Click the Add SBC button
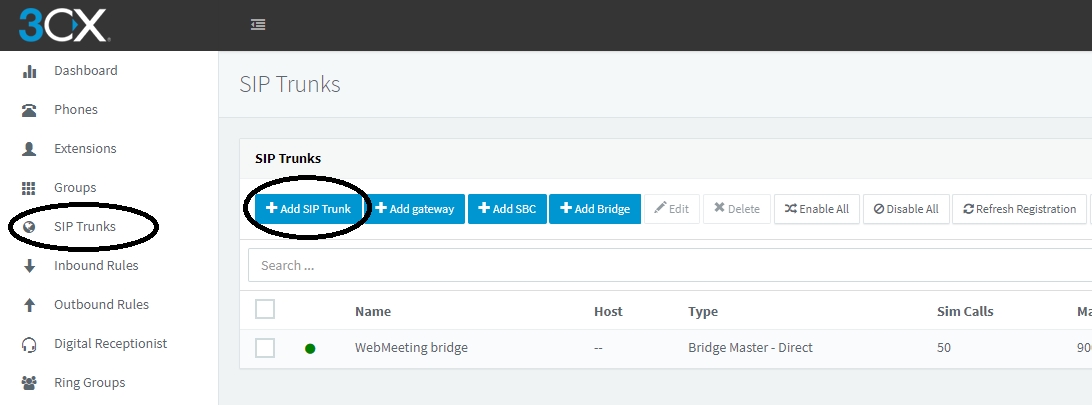 (507, 209)
